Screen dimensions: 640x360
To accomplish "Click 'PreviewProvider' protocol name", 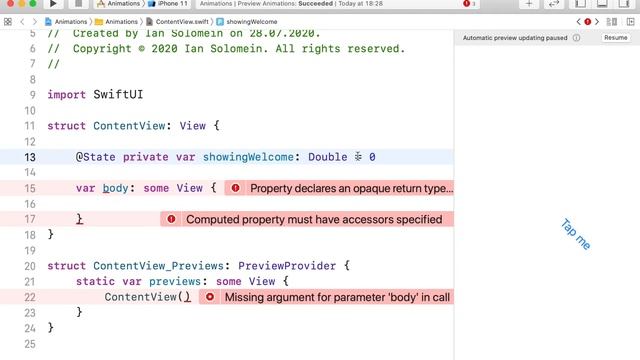I will click(x=287, y=266).
